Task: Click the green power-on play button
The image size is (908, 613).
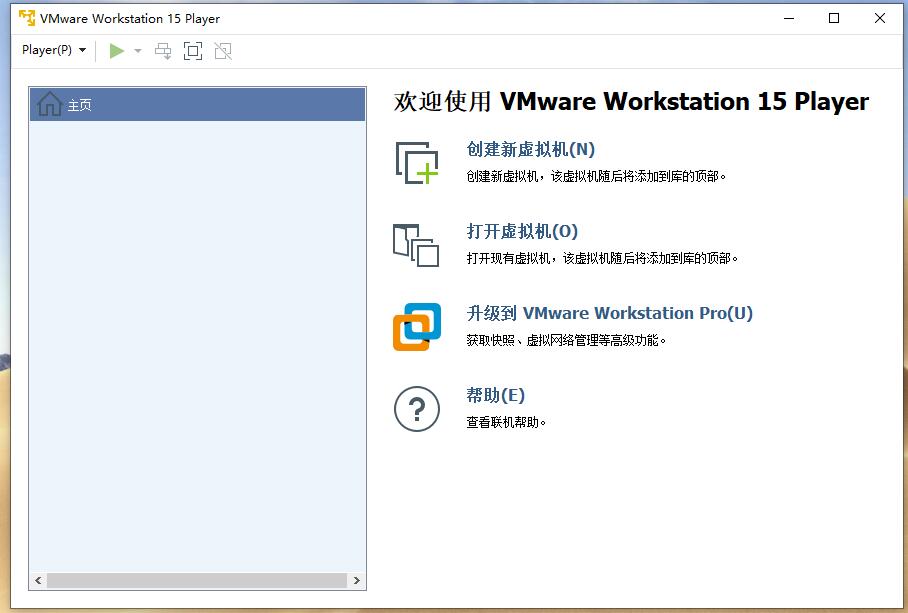Action: [x=117, y=51]
